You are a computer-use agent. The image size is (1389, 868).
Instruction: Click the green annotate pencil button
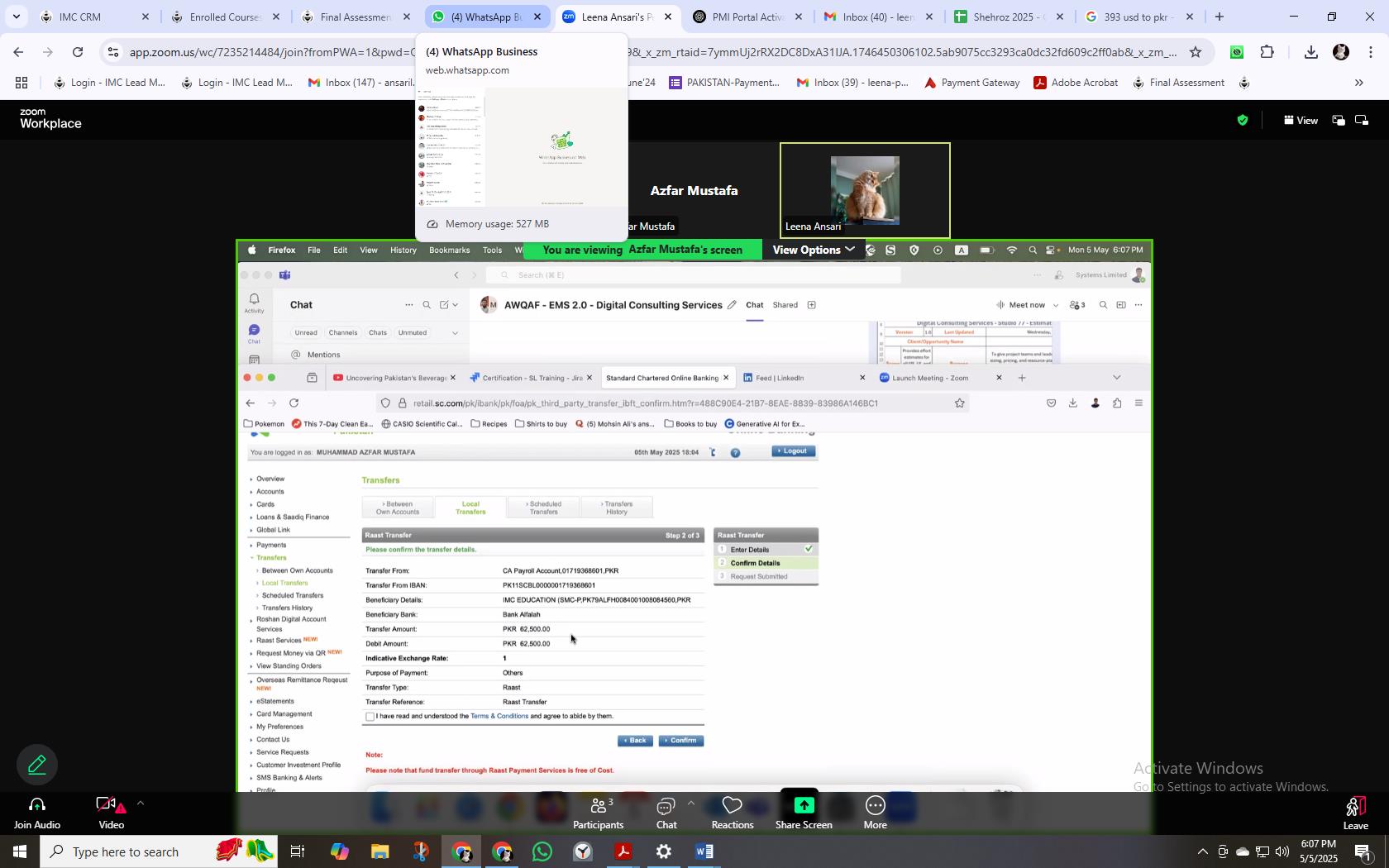coord(36,765)
